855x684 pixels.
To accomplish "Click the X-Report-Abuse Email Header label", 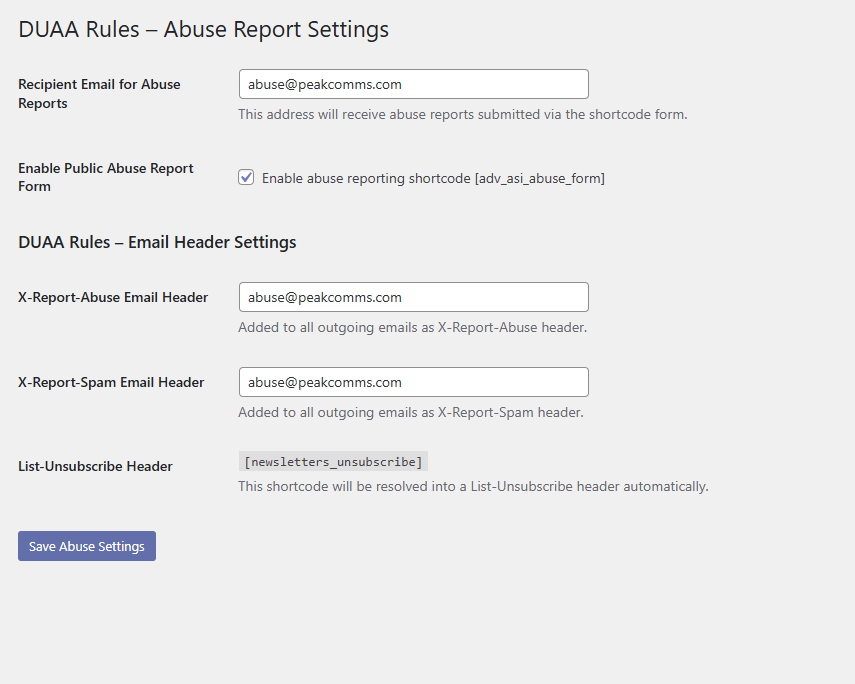I will [113, 297].
